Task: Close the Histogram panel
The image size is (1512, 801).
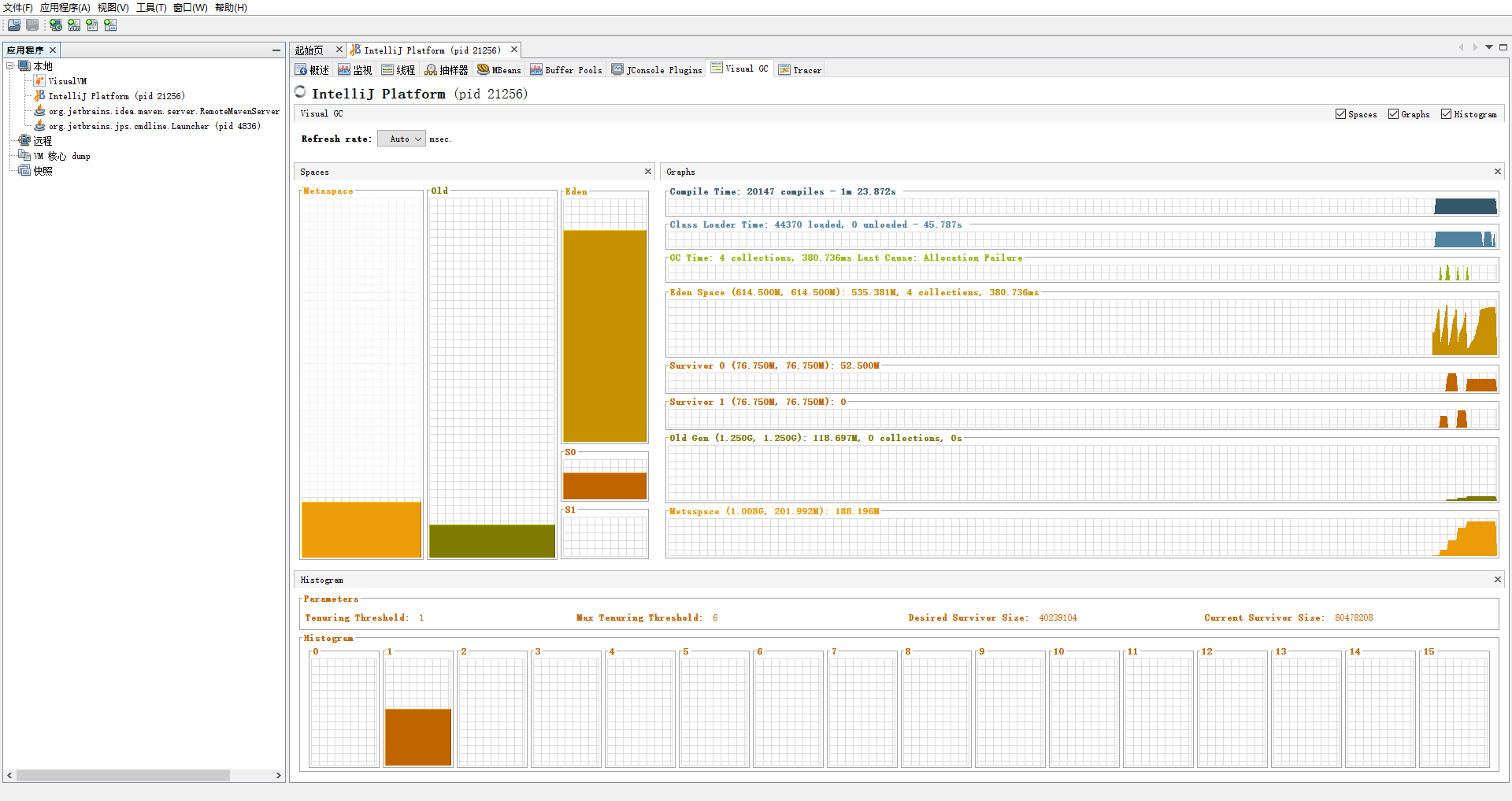Action: click(x=1498, y=580)
